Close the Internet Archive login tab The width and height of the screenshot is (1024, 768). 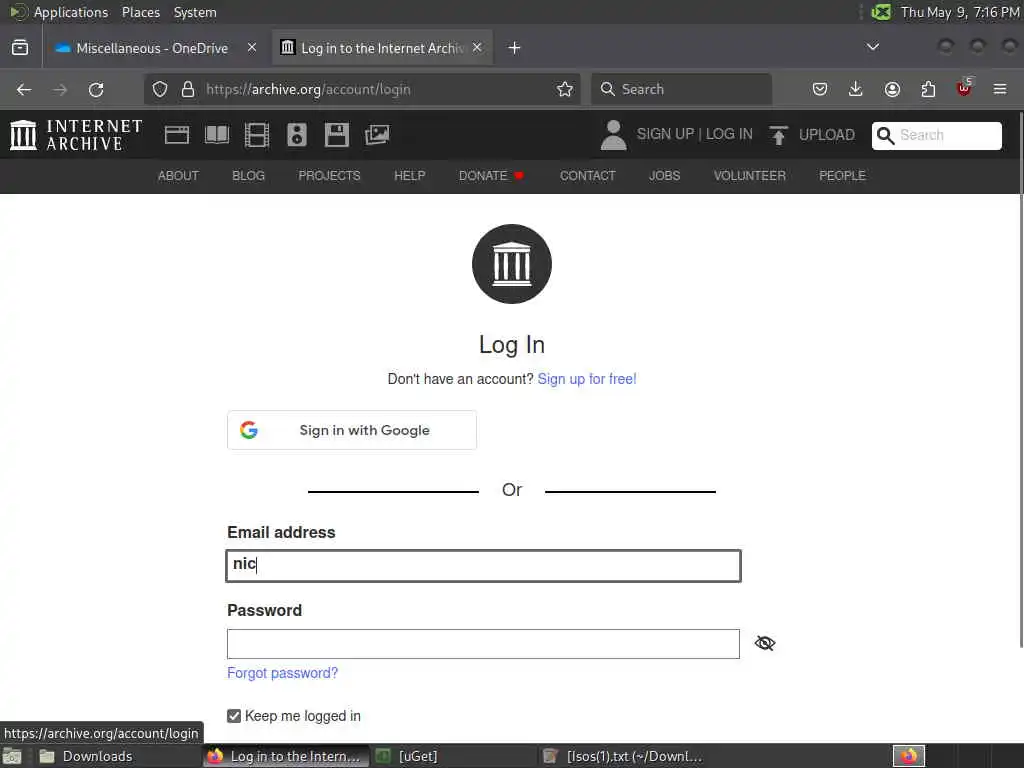[477, 48]
